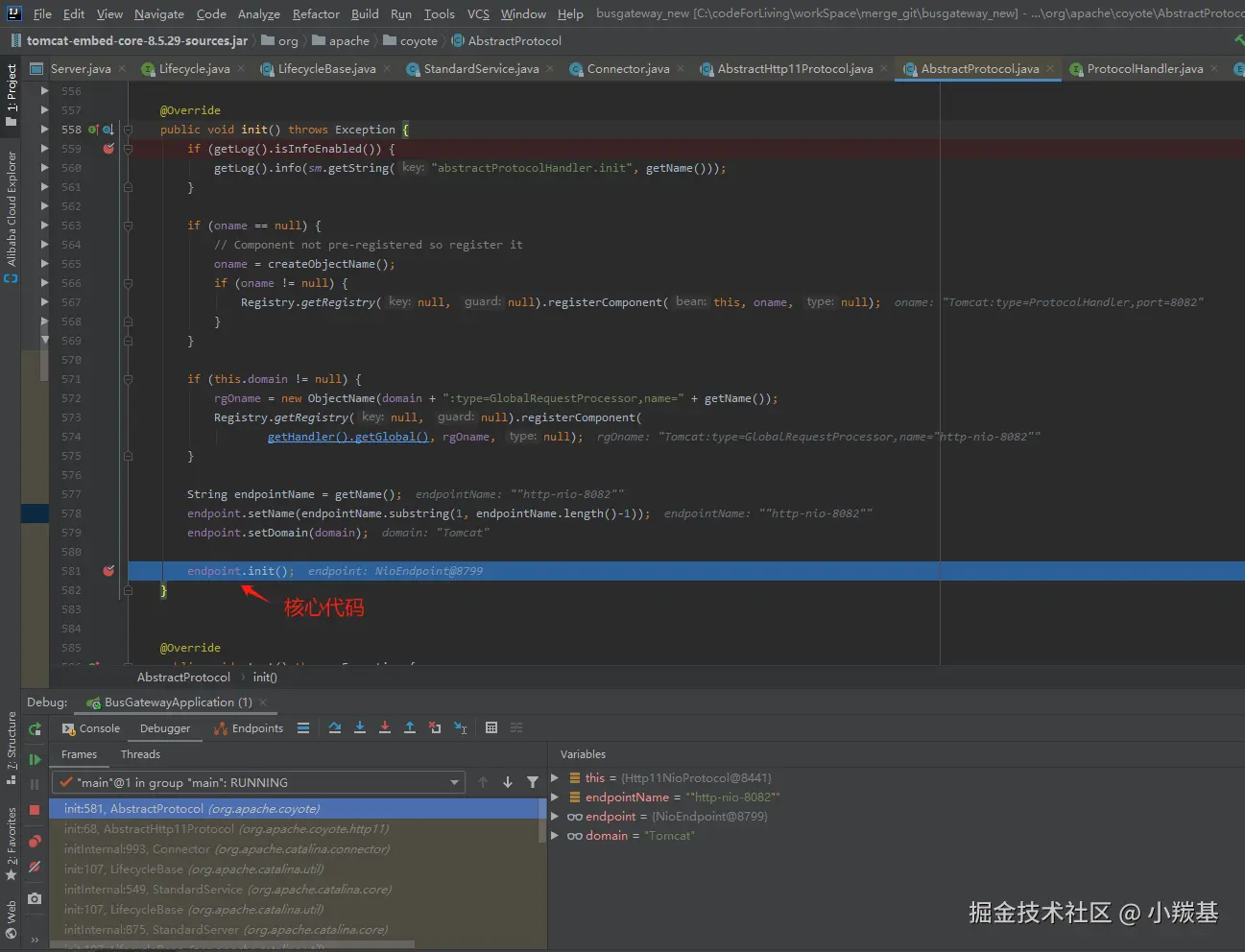
Task: Open the Favorites tool window tab
Action: click(11, 844)
